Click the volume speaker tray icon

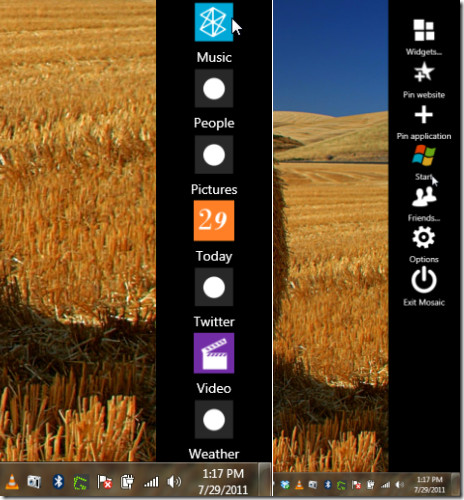tap(174, 482)
